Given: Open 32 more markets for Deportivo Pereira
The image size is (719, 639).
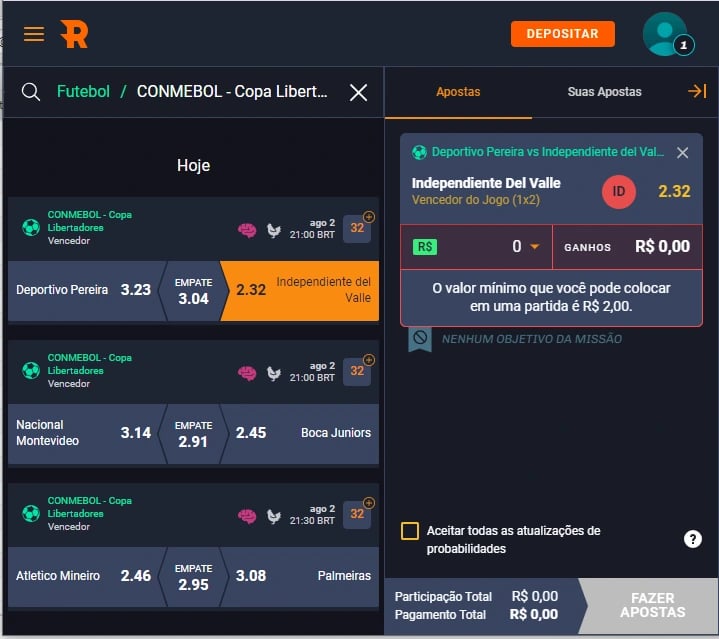Looking at the screenshot, I should tap(357, 228).
